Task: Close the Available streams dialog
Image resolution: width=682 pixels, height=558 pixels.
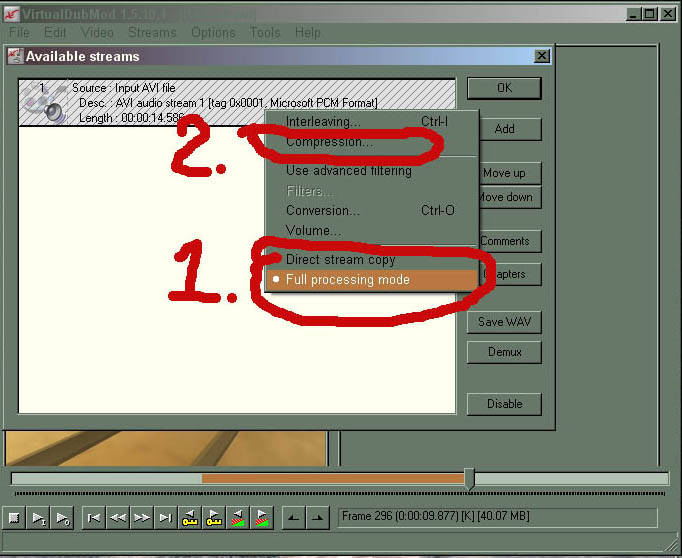Action: click(542, 56)
